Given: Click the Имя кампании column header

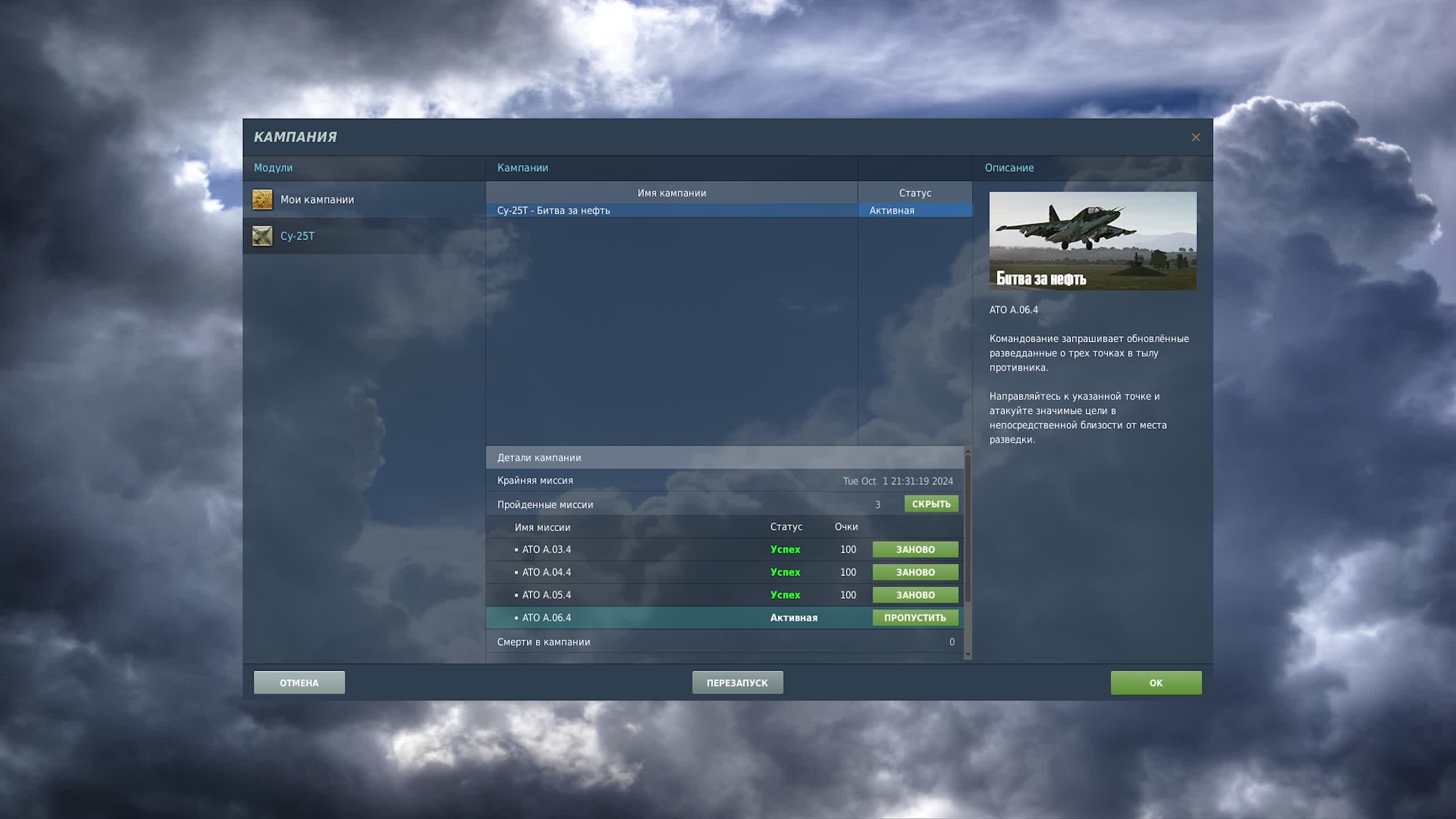Looking at the screenshot, I should click(x=671, y=193).
